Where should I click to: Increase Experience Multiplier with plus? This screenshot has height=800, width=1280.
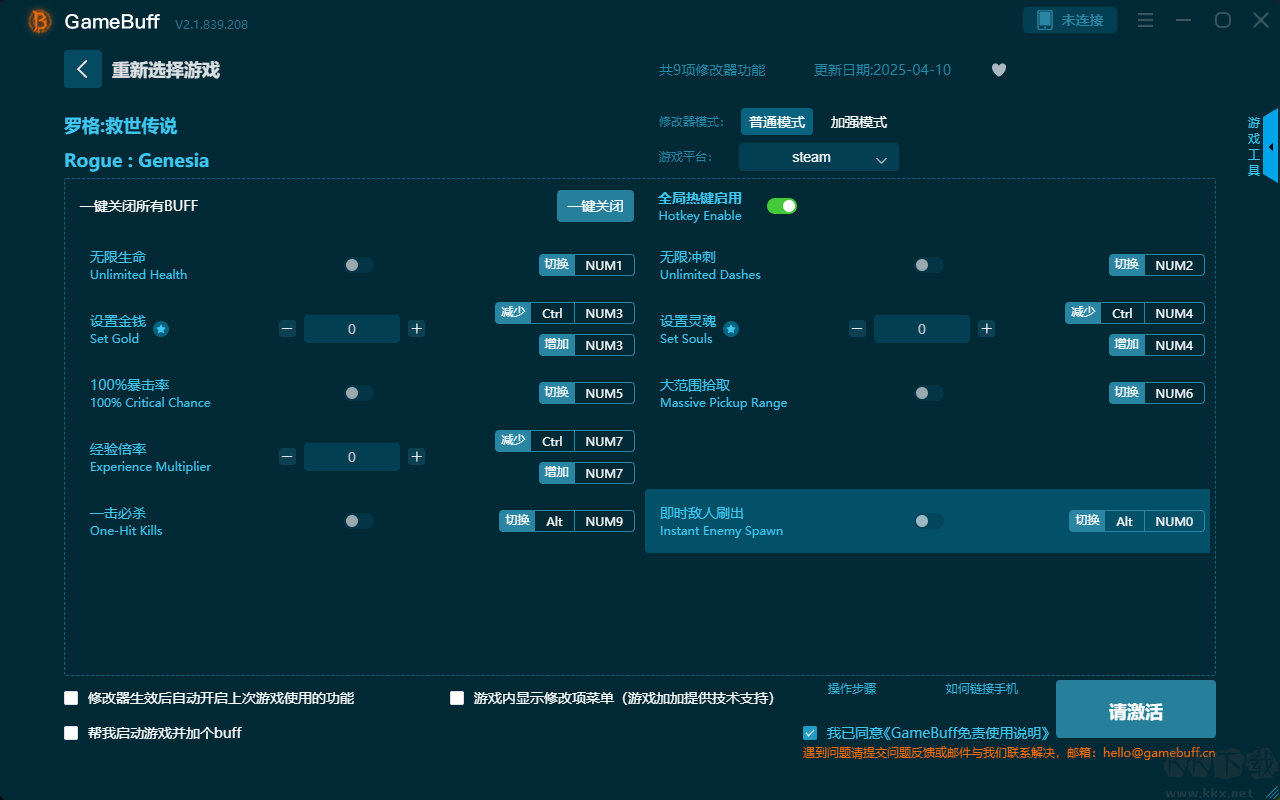[x=417, y=457]
